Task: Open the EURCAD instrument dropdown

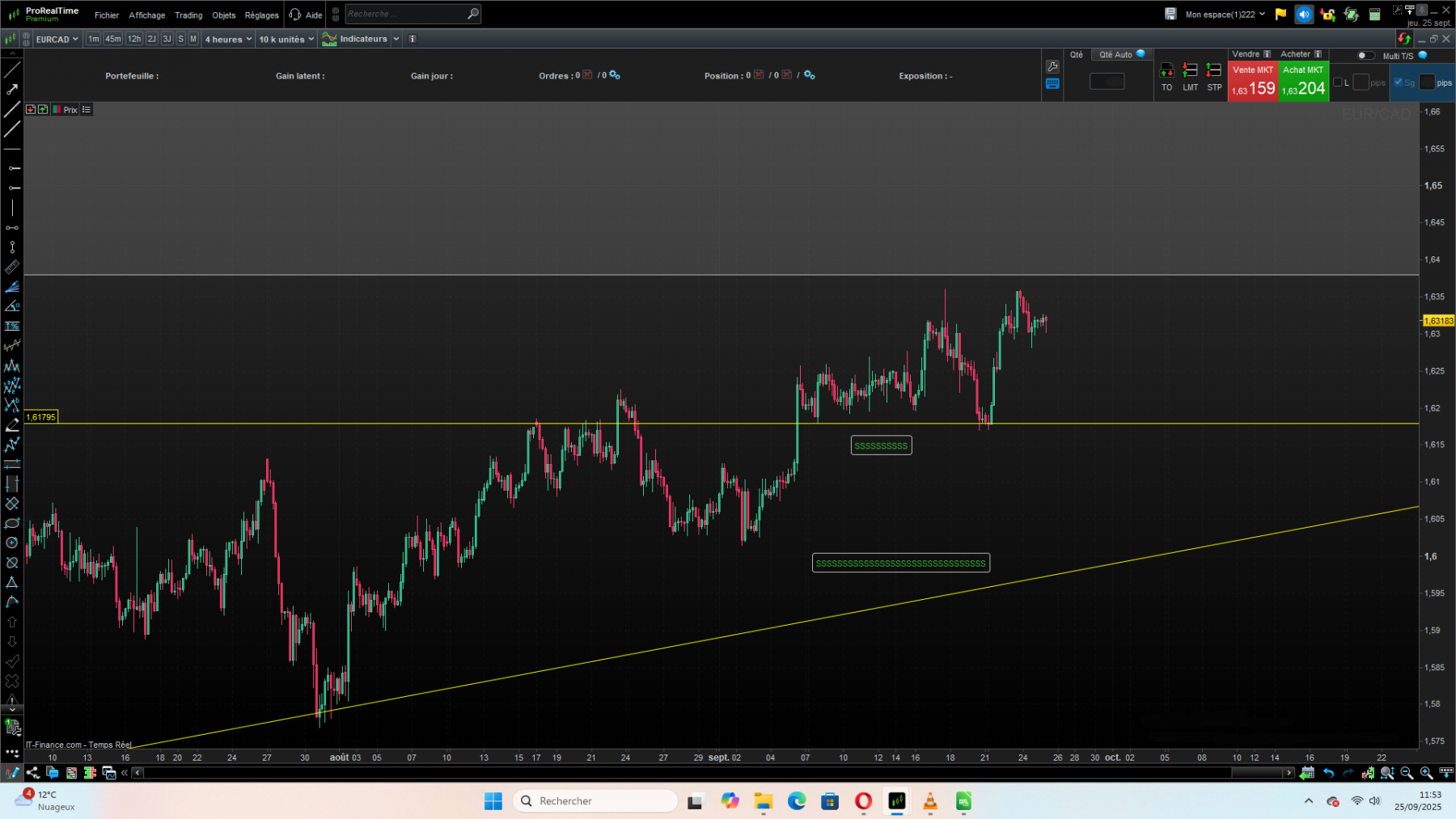Action: [x=56, y=39]
